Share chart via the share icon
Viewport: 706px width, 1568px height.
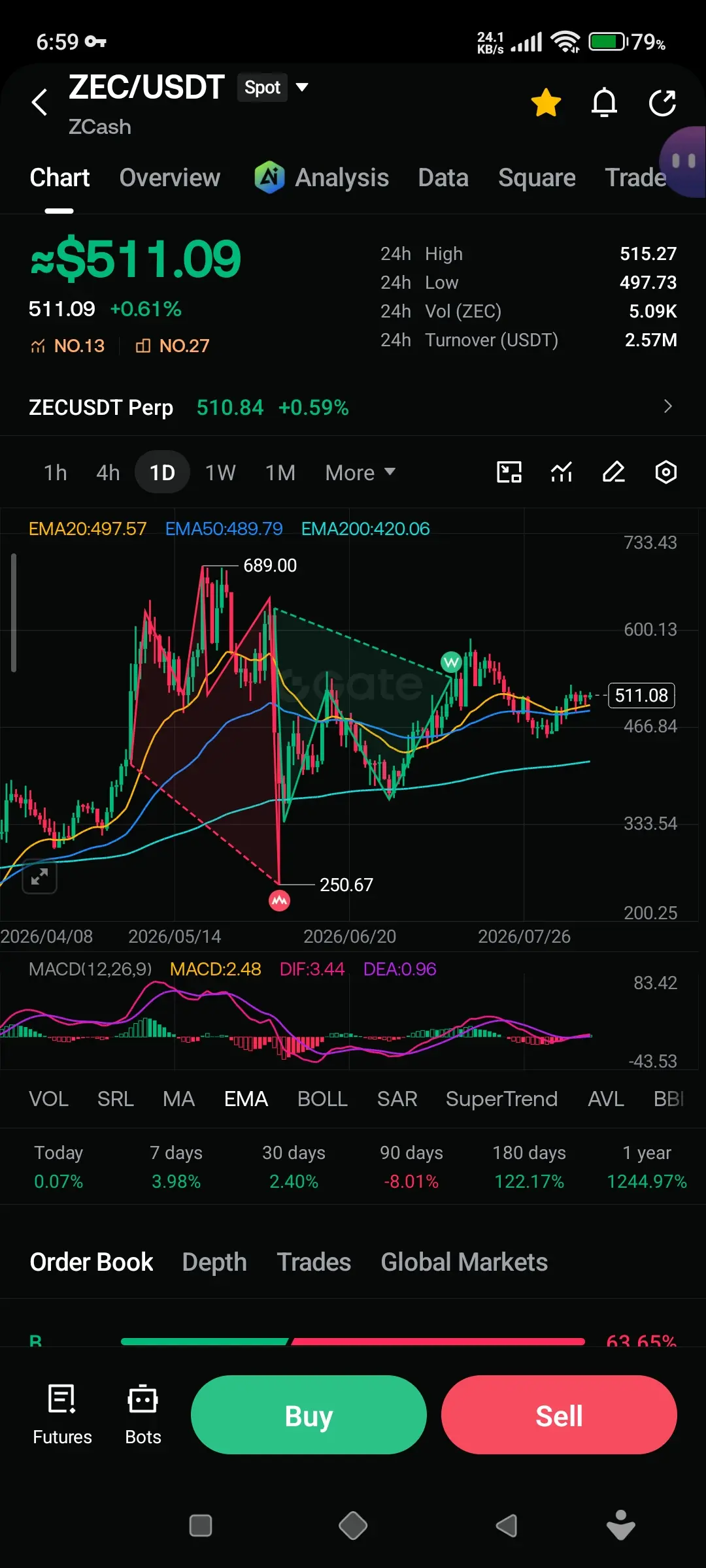662,103
